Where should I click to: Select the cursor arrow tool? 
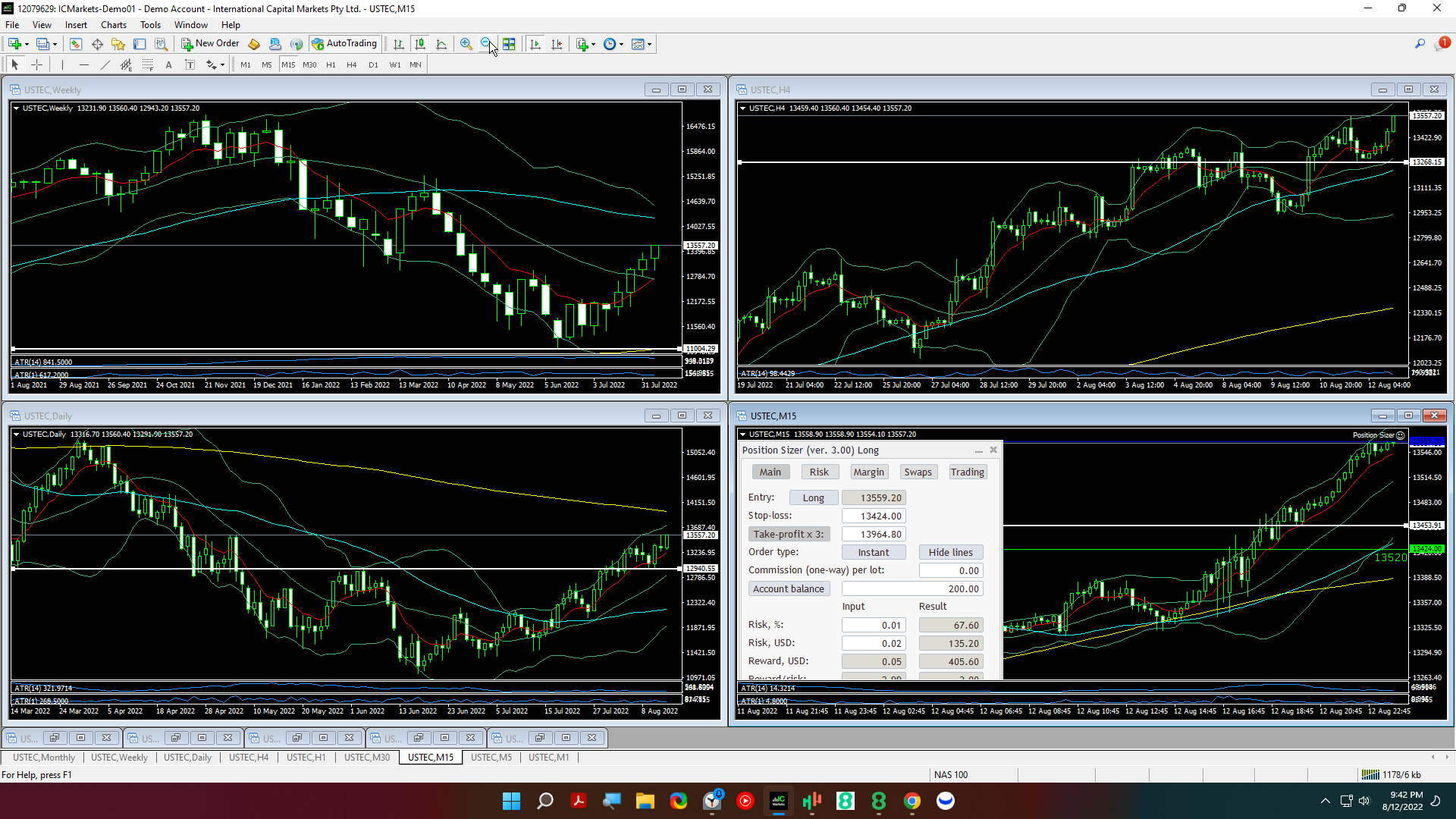pyautogui.click(x=15, y=65)
